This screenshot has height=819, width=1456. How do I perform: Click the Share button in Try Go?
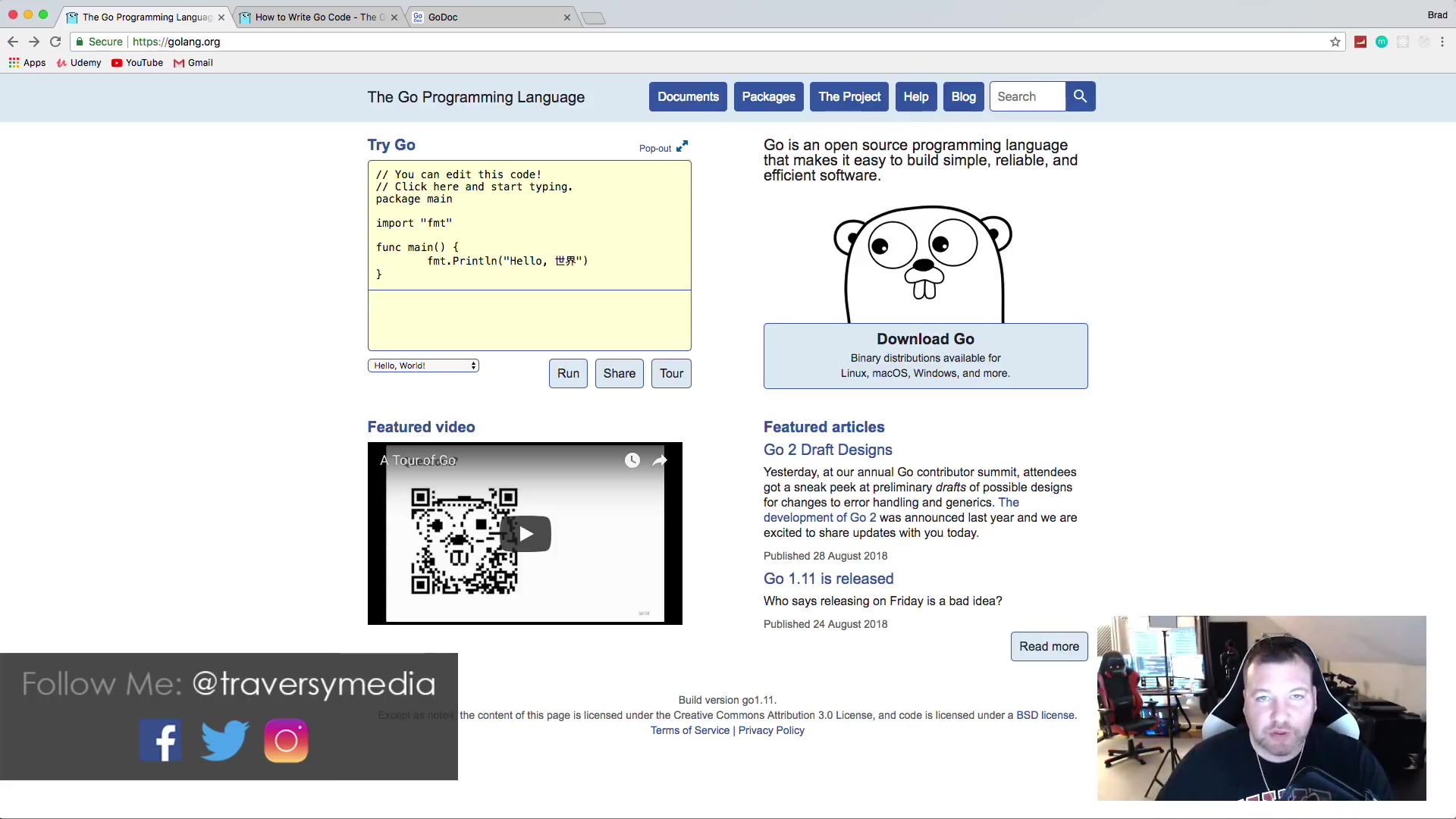619,373
